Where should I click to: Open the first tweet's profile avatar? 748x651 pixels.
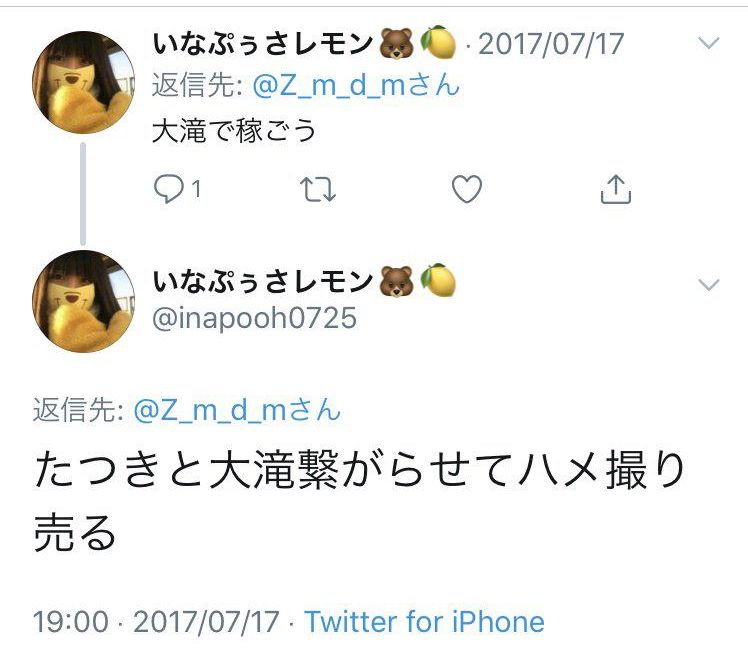coord(84,82)
